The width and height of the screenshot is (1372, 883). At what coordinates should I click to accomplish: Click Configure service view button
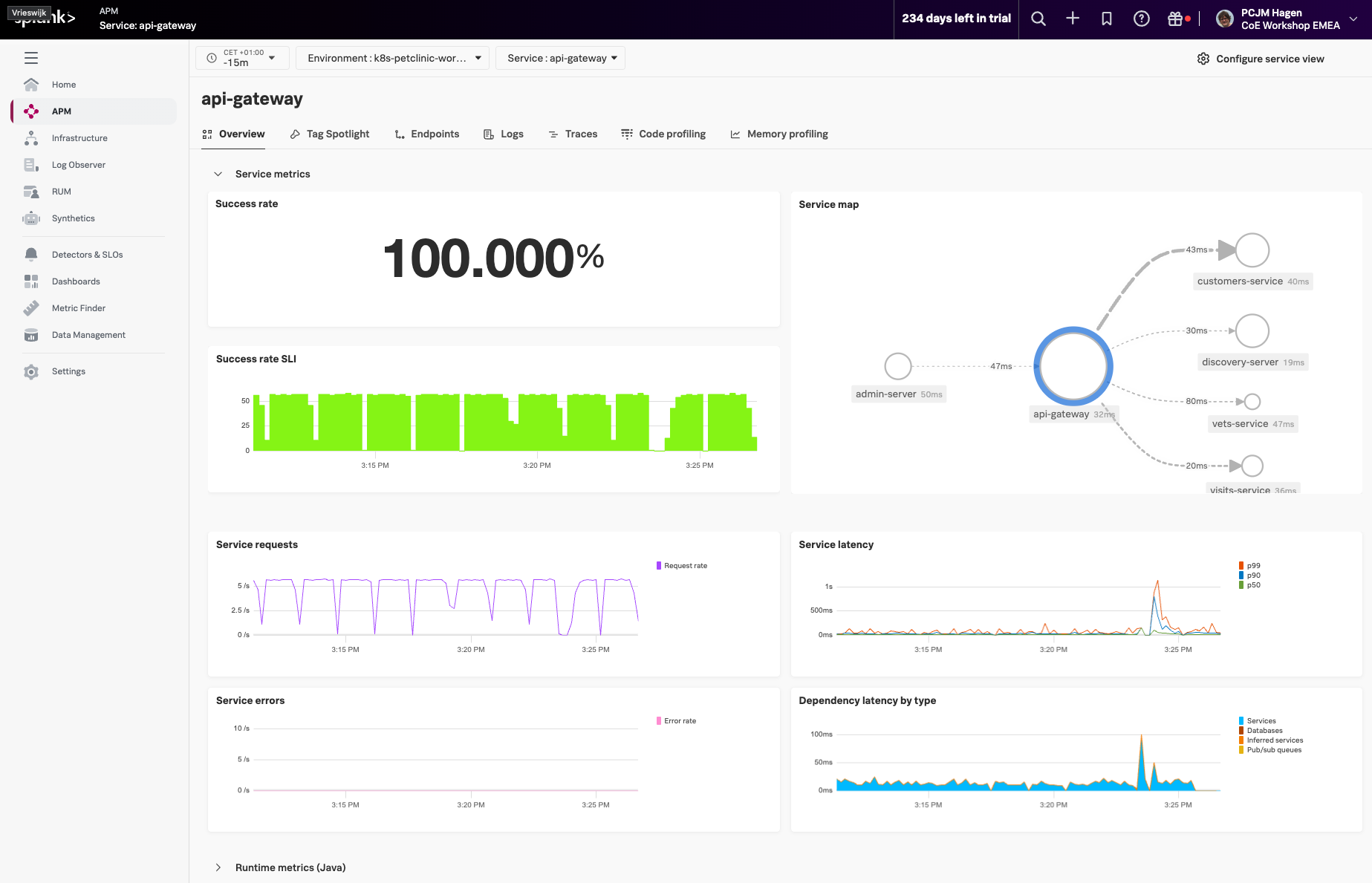point(1261,59)
